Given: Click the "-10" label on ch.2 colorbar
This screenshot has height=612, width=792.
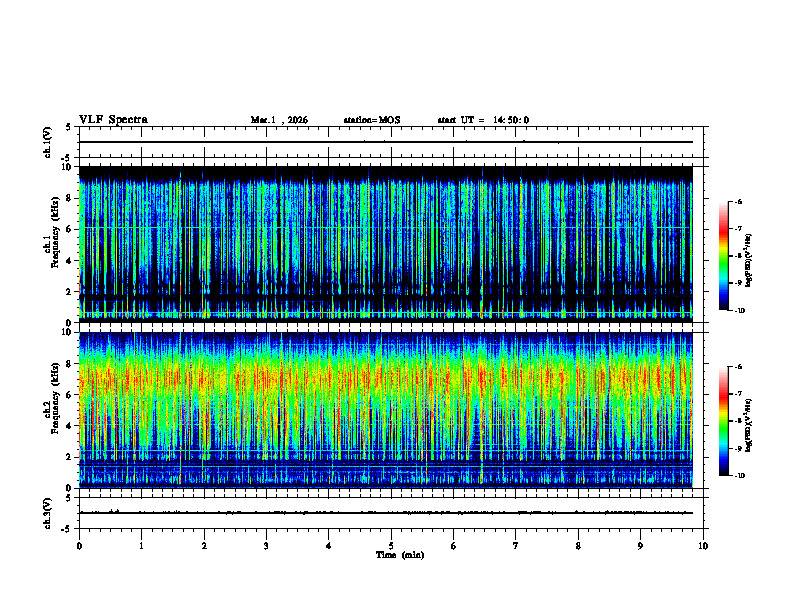Looking at the screenshot, I should 740,476.
